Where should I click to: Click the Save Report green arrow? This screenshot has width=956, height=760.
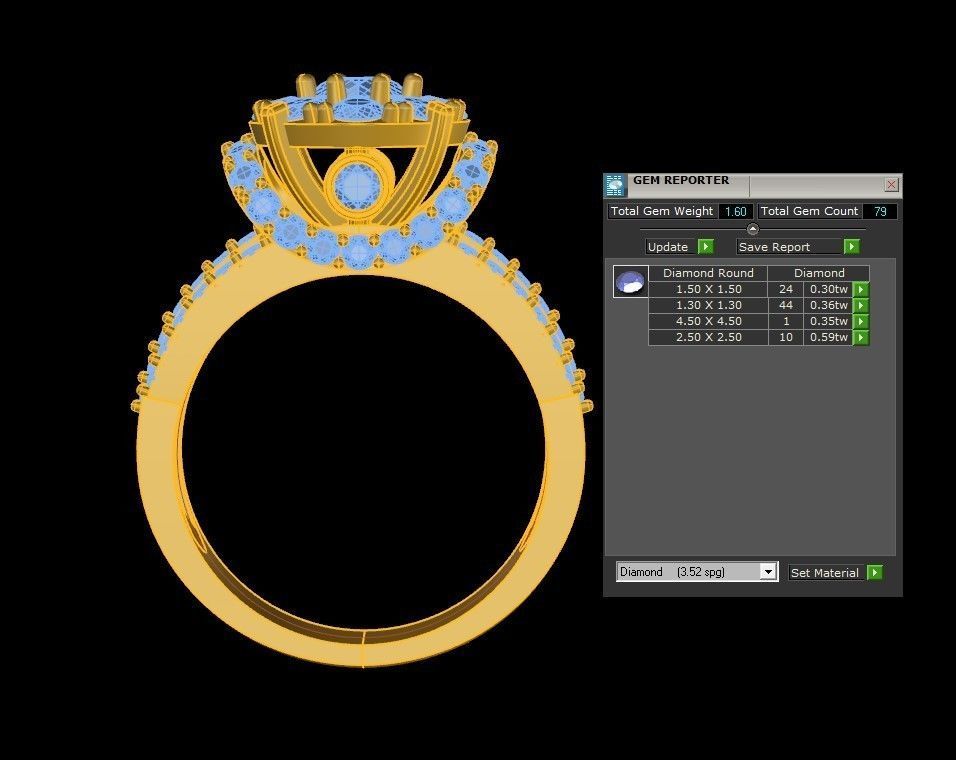coord(851,246)
